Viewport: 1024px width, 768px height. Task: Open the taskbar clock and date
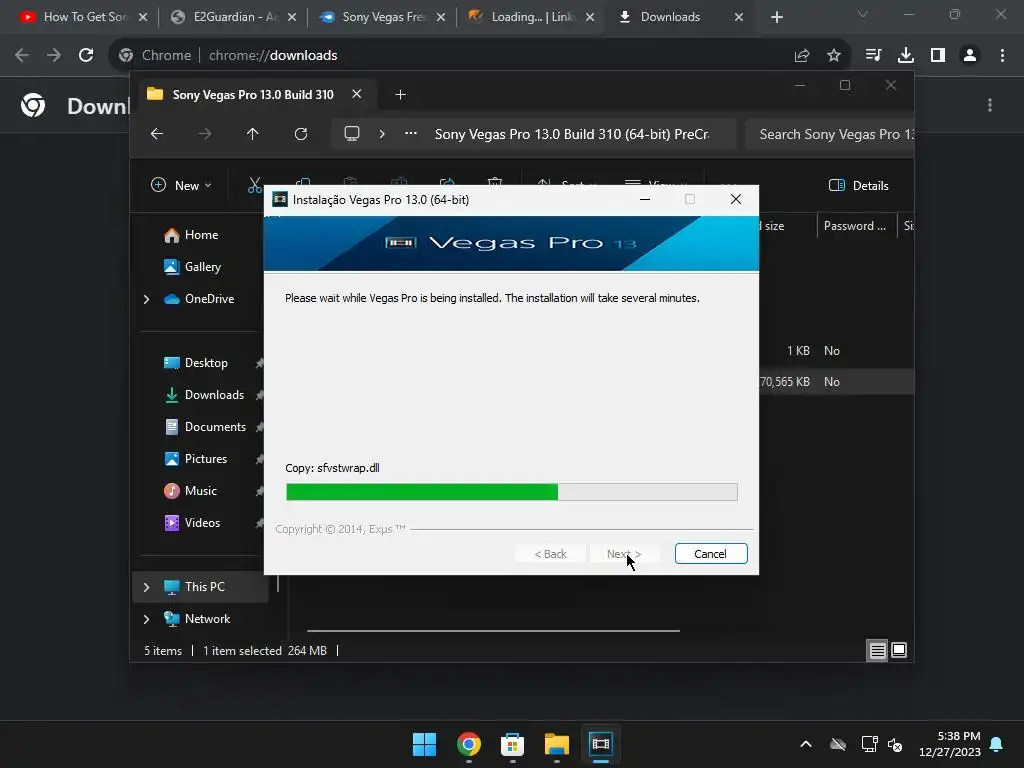pyautogui.click(x=950, y=744)
